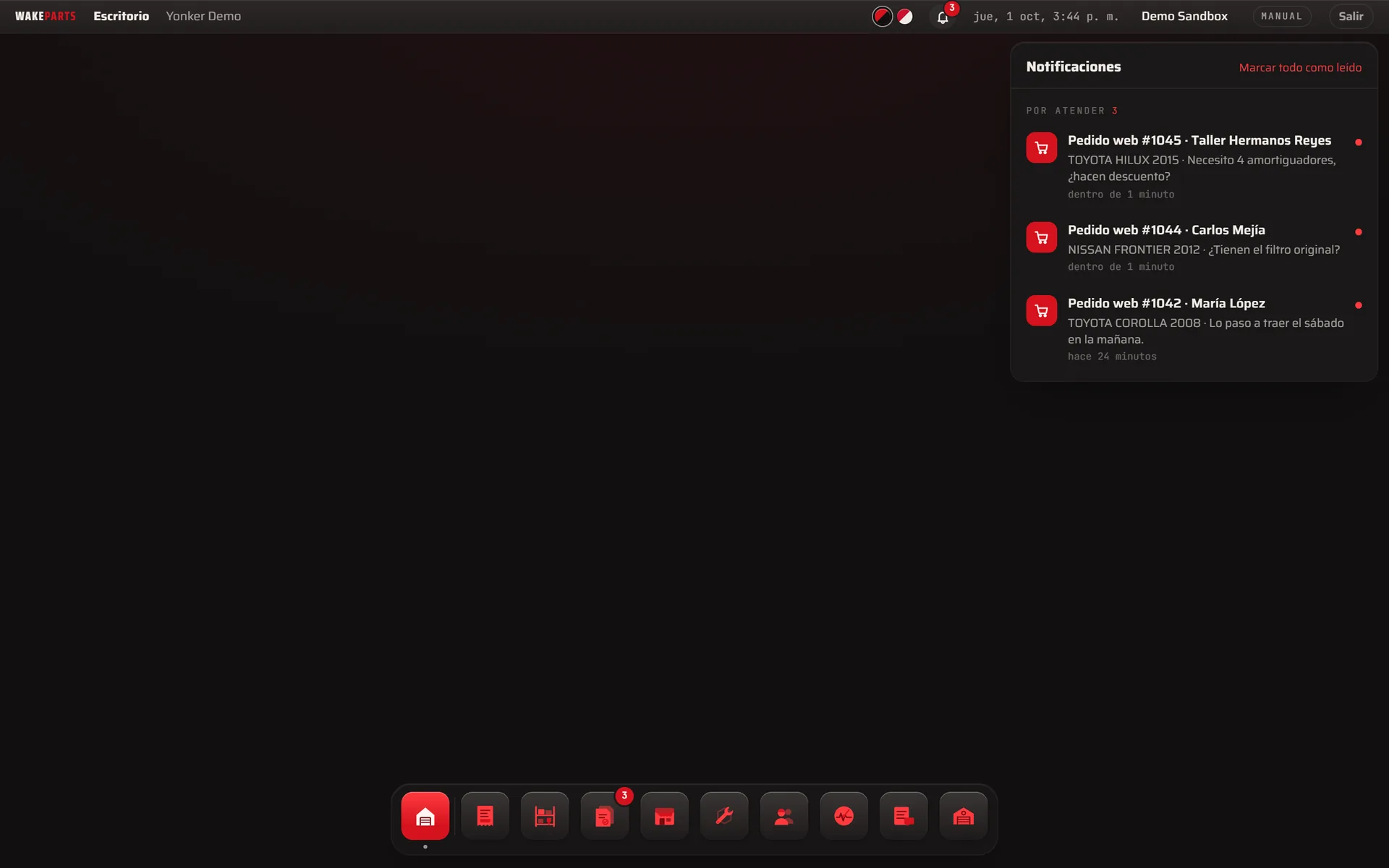Click the Salir button
The image size is (1389, 868).
tap(1351, 16)
